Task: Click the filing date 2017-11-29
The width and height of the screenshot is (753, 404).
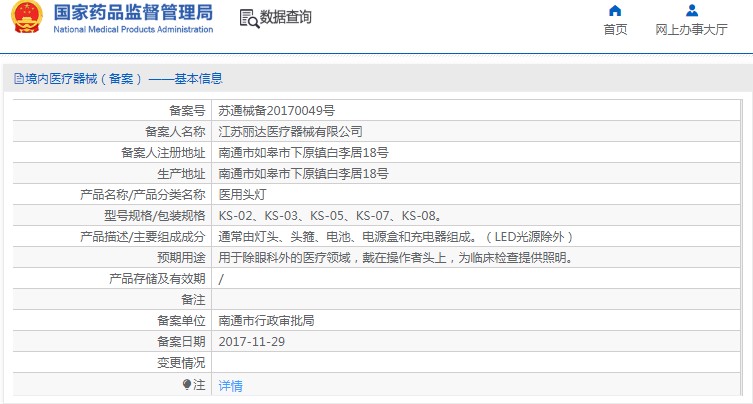Action: click(250, 342)
